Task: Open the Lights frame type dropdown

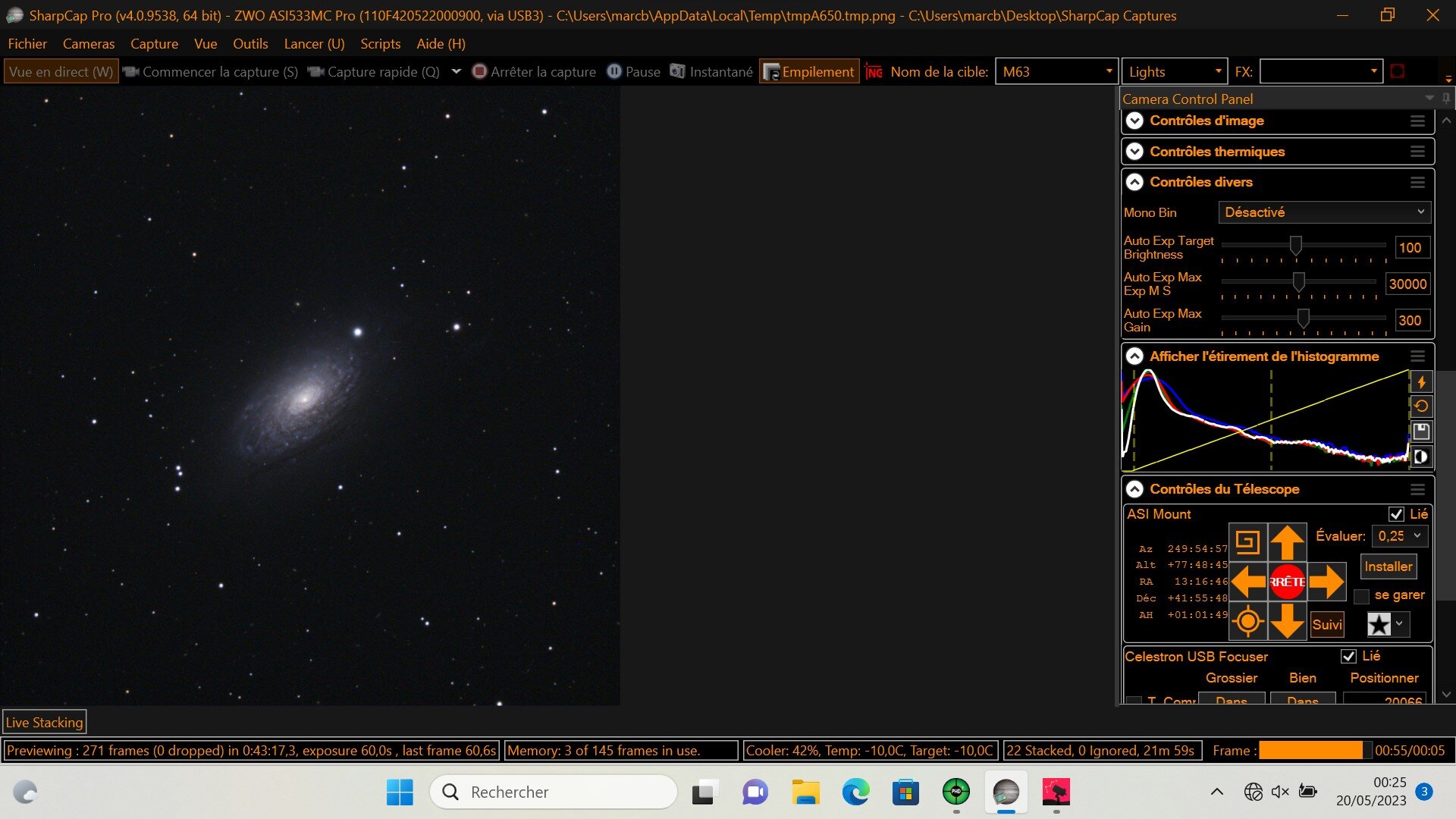Action: pyautogui.click(x=1174, y=71)
